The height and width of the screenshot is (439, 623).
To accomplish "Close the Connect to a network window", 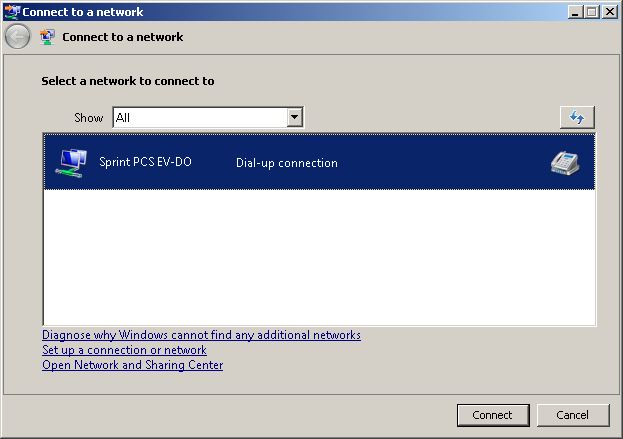I will pyautogui.click(x=609, y=12).
